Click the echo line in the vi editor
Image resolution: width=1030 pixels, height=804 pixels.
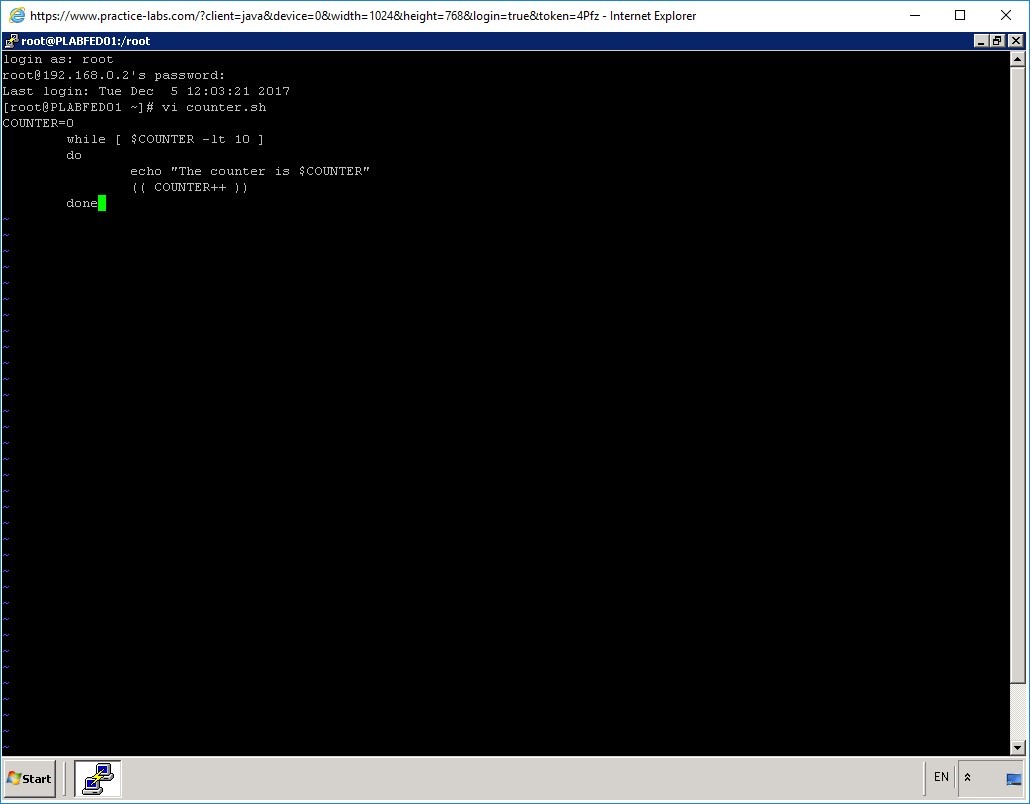(x=250, y=171)
